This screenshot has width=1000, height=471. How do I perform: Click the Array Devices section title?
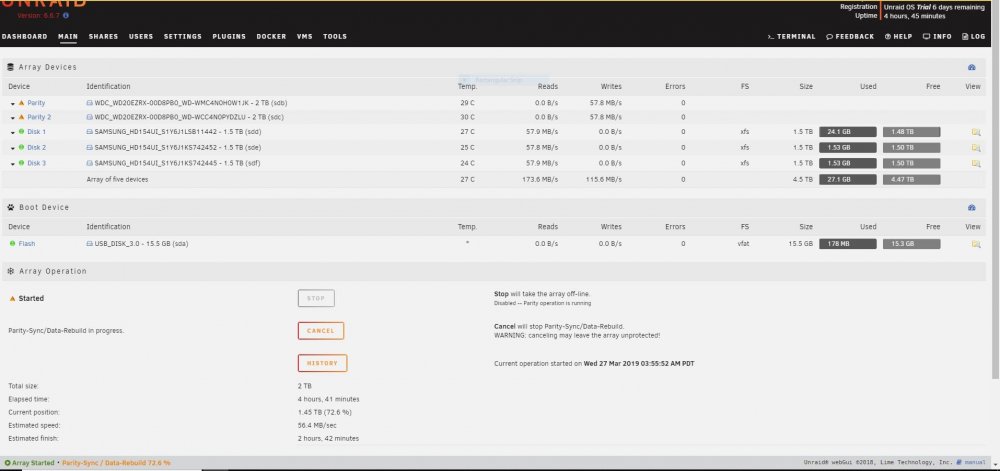(47, 67)
